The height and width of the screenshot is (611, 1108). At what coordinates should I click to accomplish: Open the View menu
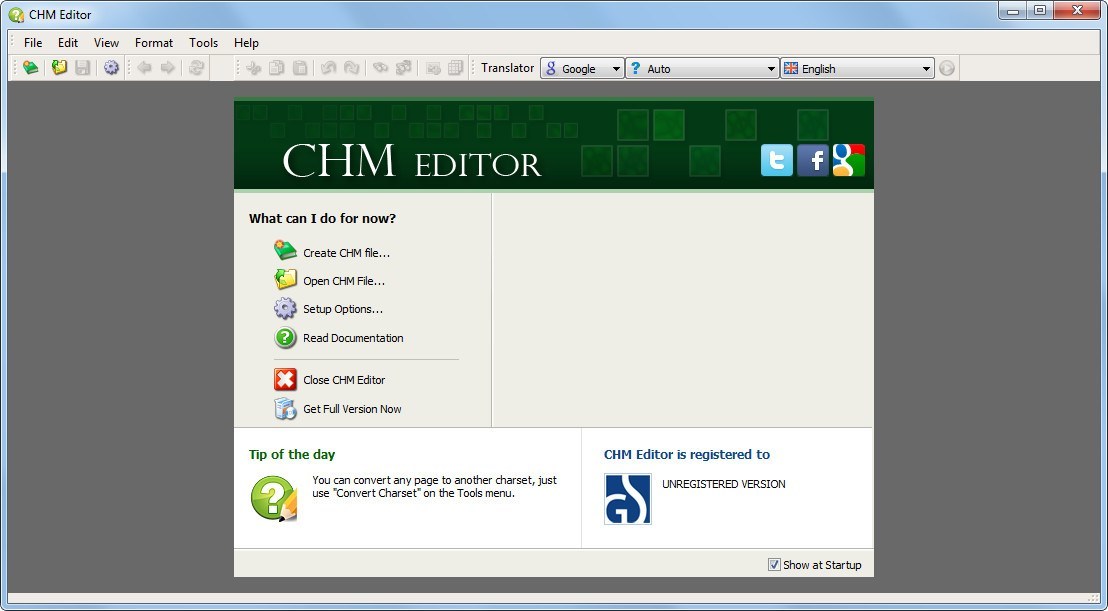click(x=107, y=42)
